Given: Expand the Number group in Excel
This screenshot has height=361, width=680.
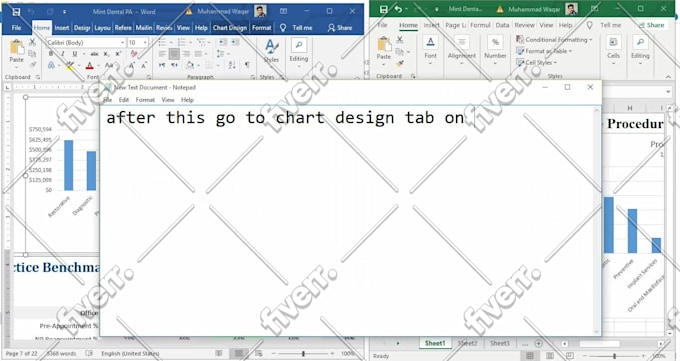Looking at the screenshot, I should click(495, 50).
